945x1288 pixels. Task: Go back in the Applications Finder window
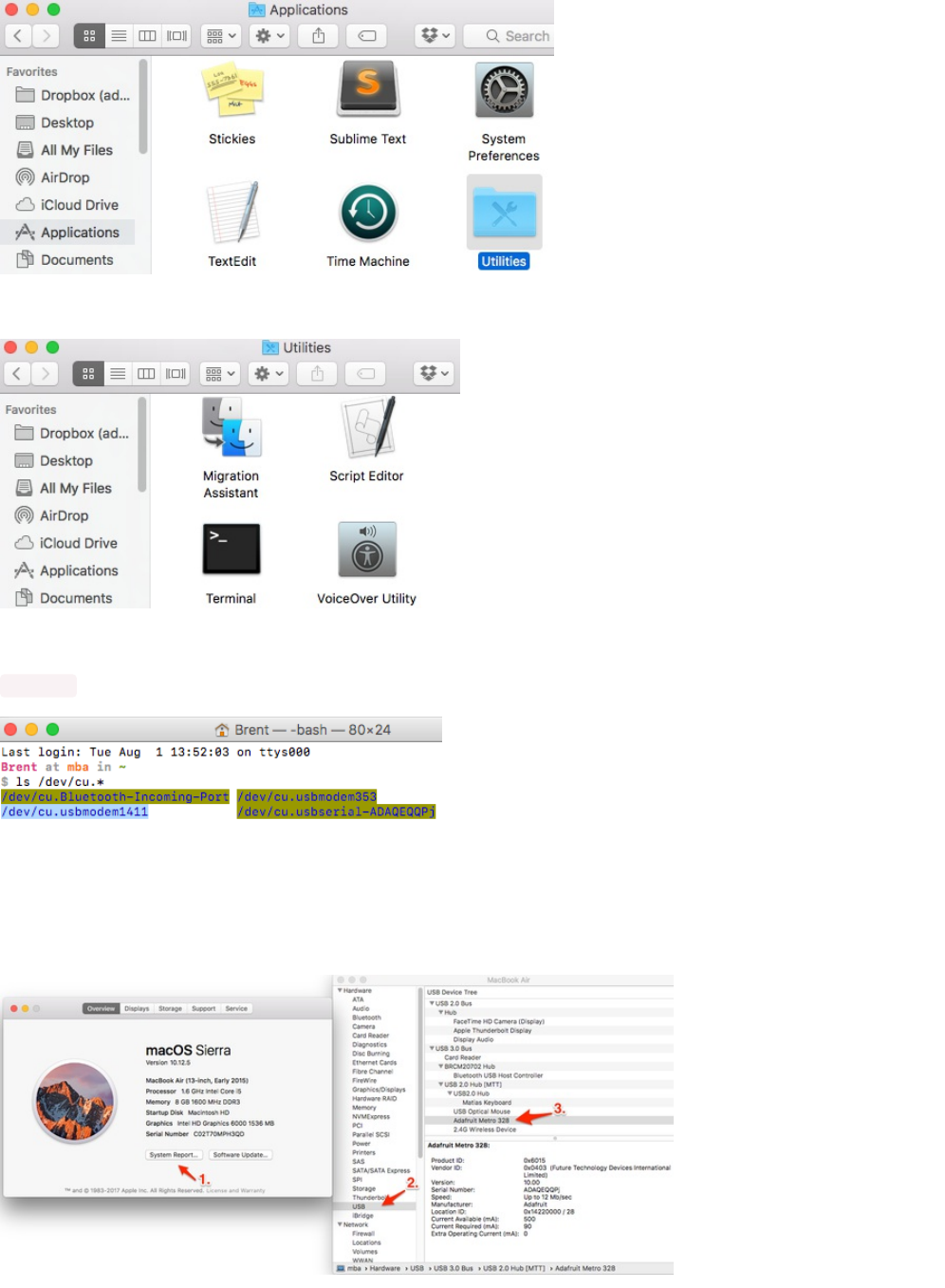click(x=18, y=36)
